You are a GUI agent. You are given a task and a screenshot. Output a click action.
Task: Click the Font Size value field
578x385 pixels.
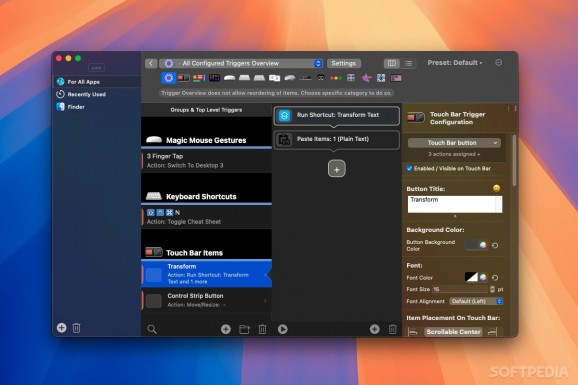click(460, 289)
